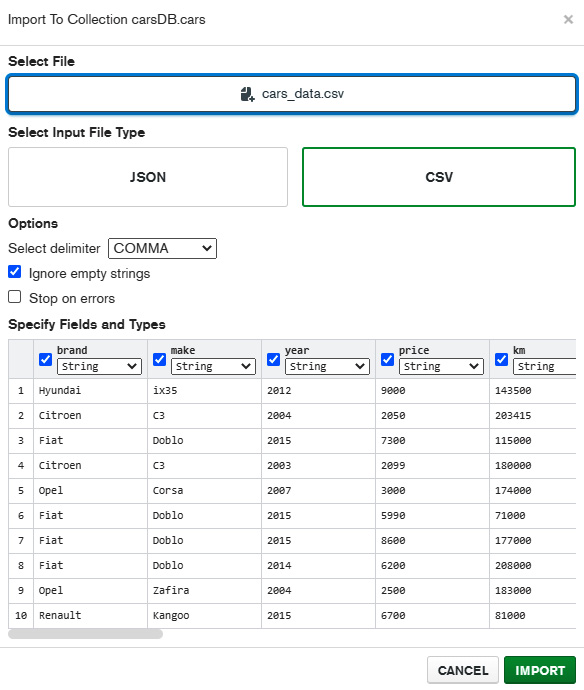Click the Corsa cell
Screen dimensions: 584x690
(204, 490)
